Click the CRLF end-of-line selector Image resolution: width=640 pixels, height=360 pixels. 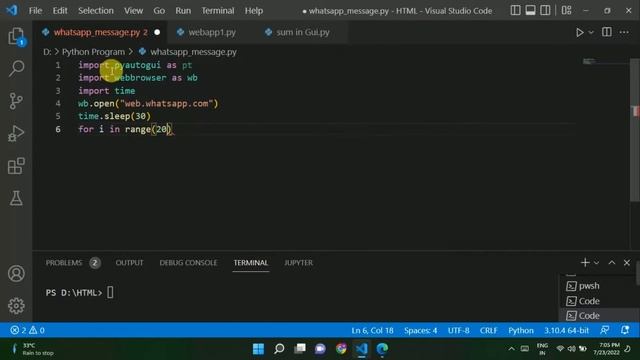tap(488, 330)
